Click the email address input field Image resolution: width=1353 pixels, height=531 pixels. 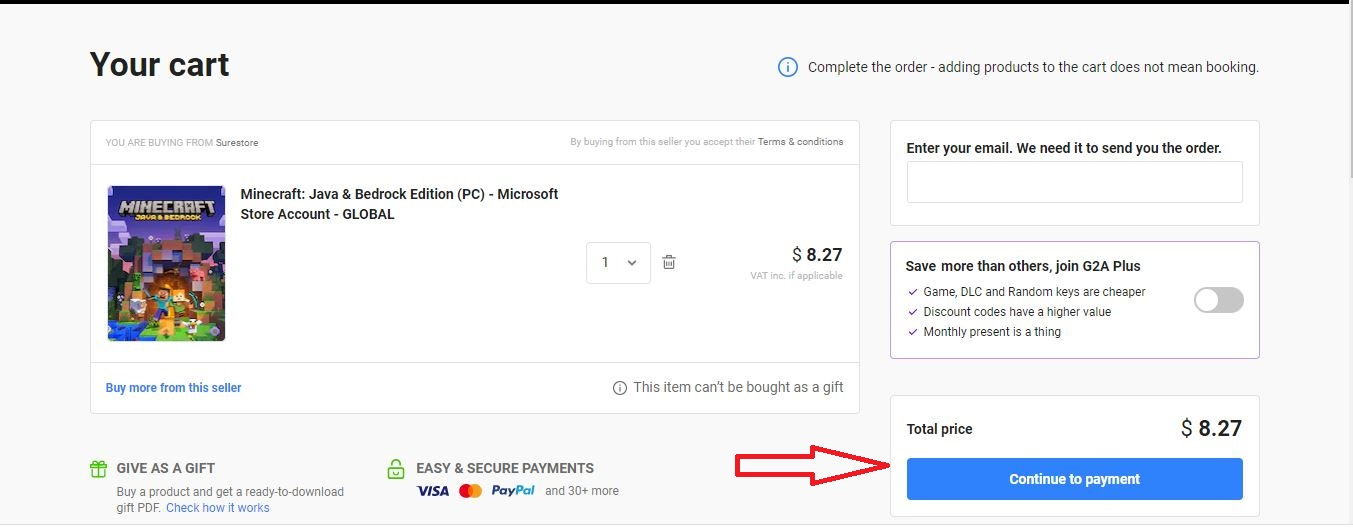[x=1074, y=183]
